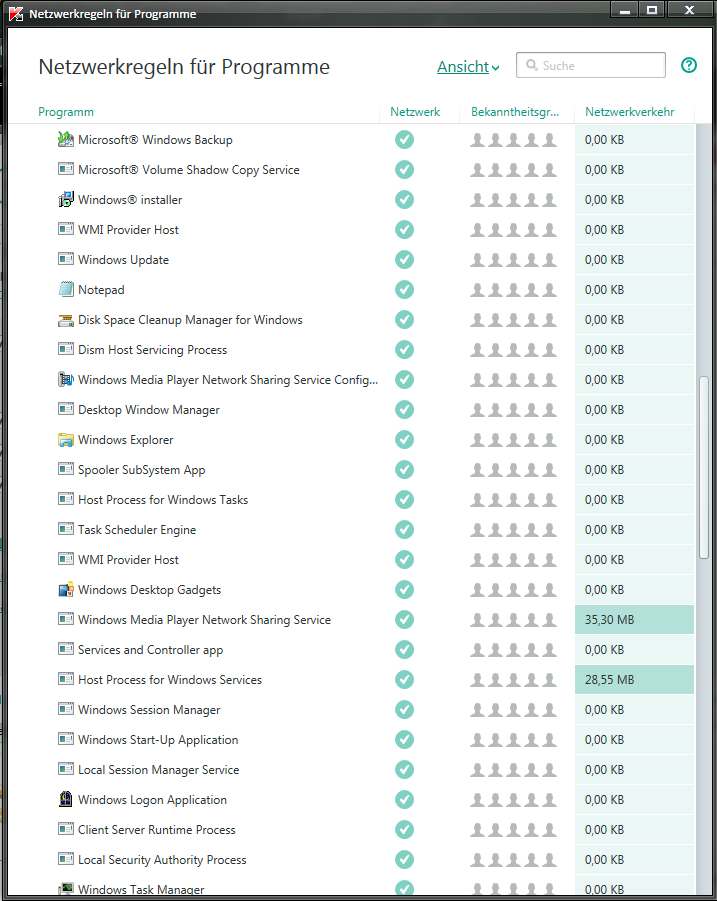Click the Host Process for Windows Tasks icon
The height and width of the screenshot is (901, 717).
pos(65,499)
